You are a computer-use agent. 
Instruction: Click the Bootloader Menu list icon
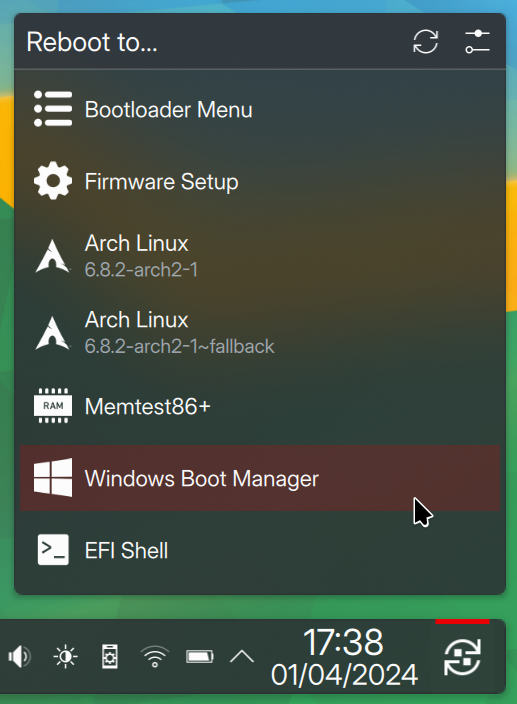coord(53,109)
